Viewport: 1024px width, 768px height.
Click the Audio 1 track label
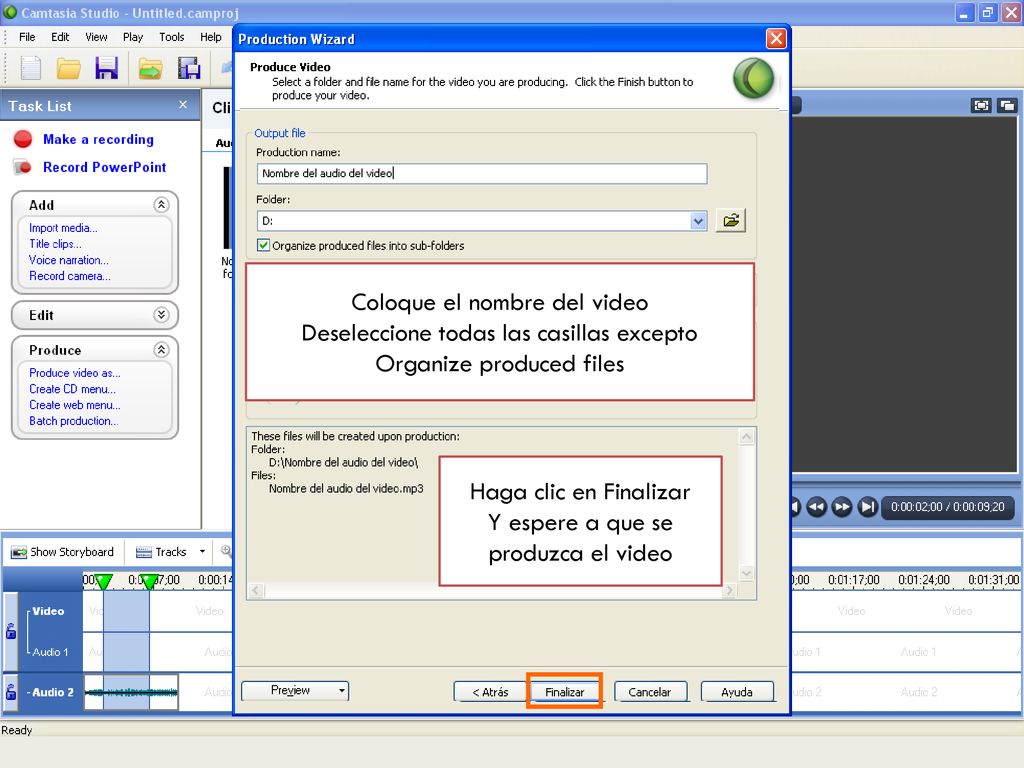coord(50,652)
